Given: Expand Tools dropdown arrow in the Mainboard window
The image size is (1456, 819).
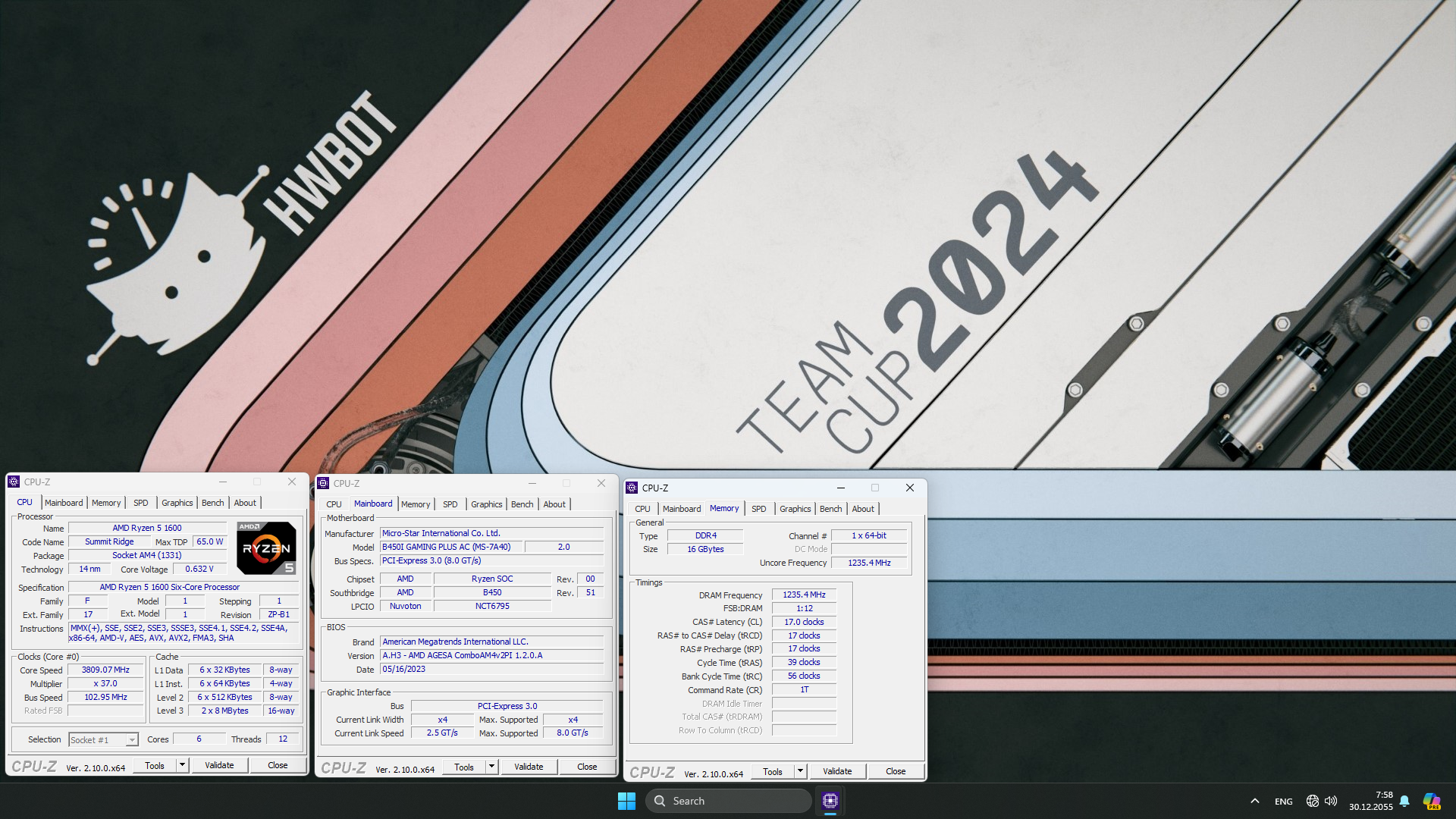Looking at the screenshot, I should [491, 767].
